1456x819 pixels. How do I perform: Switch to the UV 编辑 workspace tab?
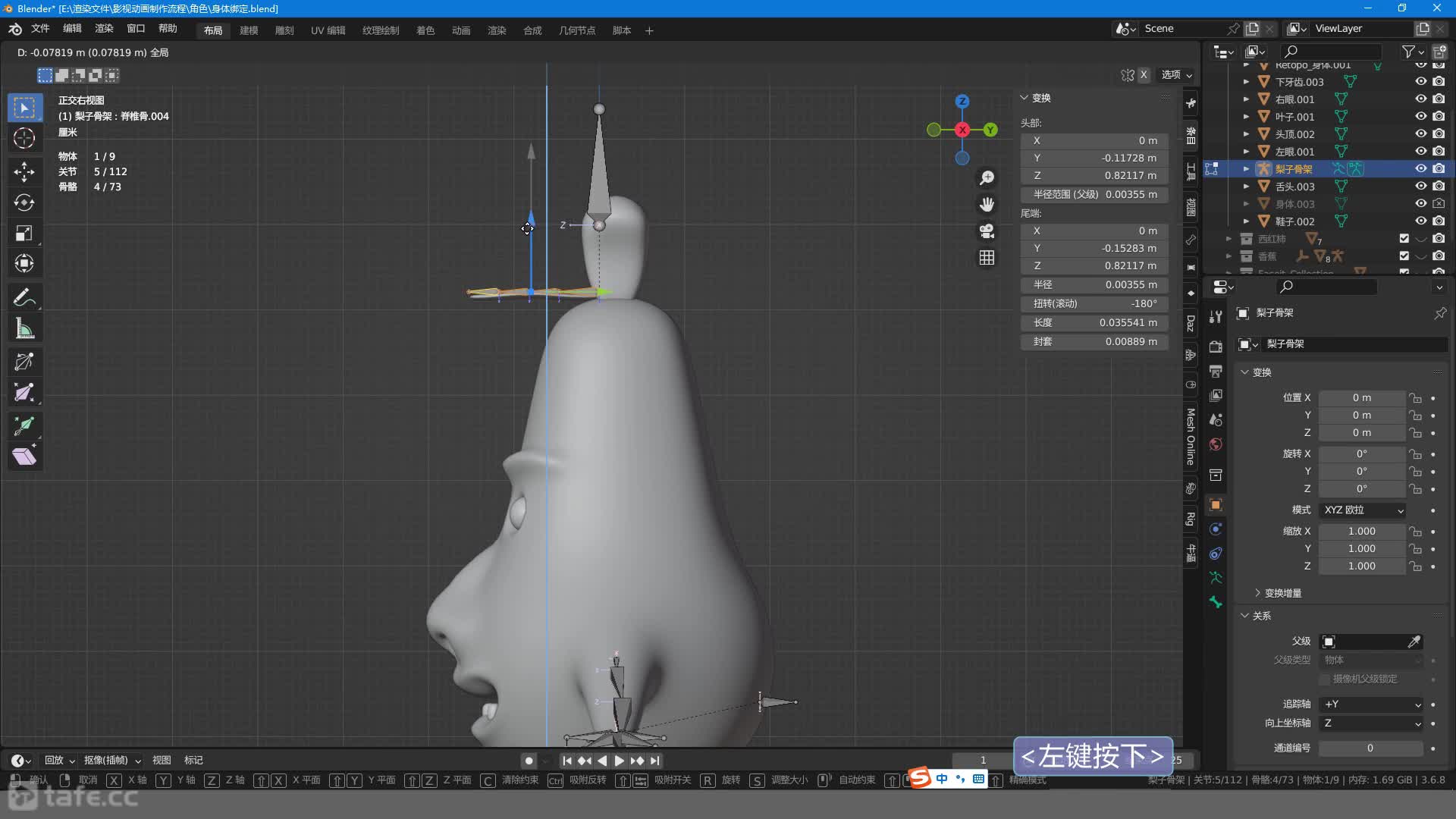tap(328, 30)
